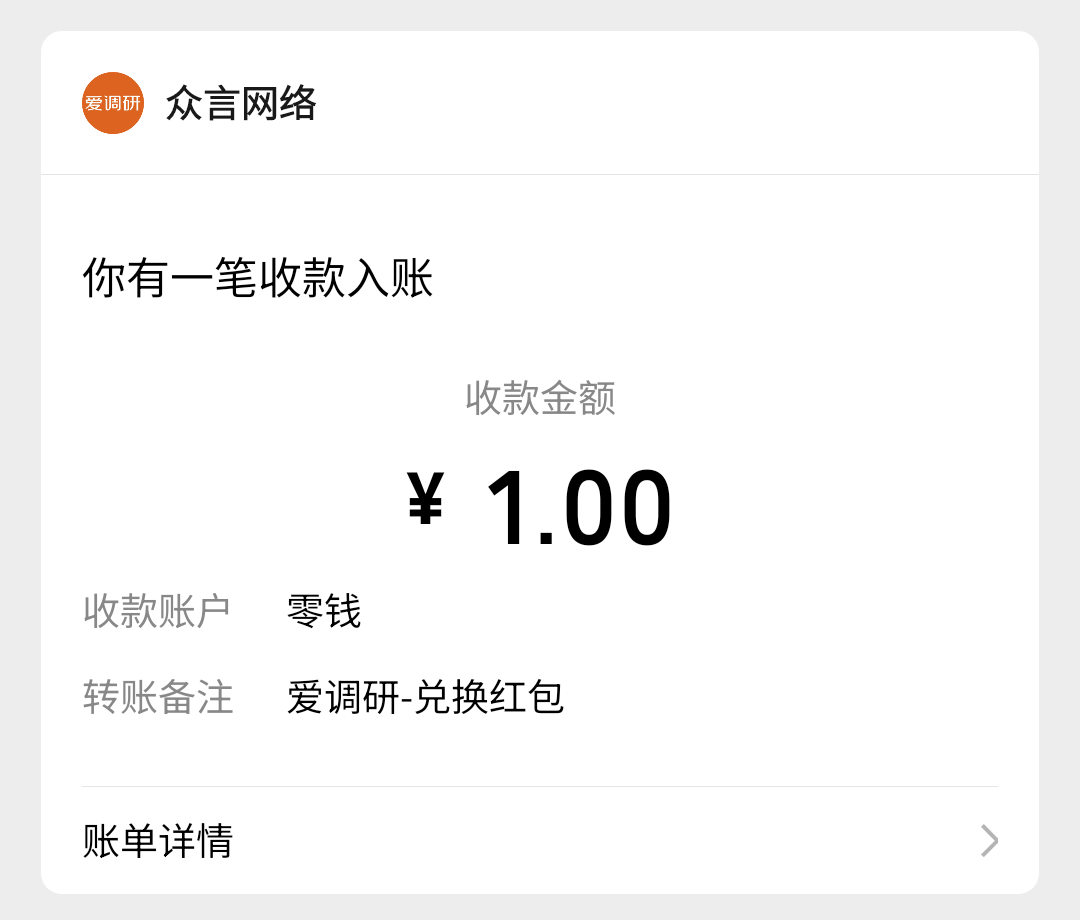This screenshot has height=920, width=1080.
Task: Tap the ¥ currency symbol
Action: pyautogui.click(x=425, y=498)
